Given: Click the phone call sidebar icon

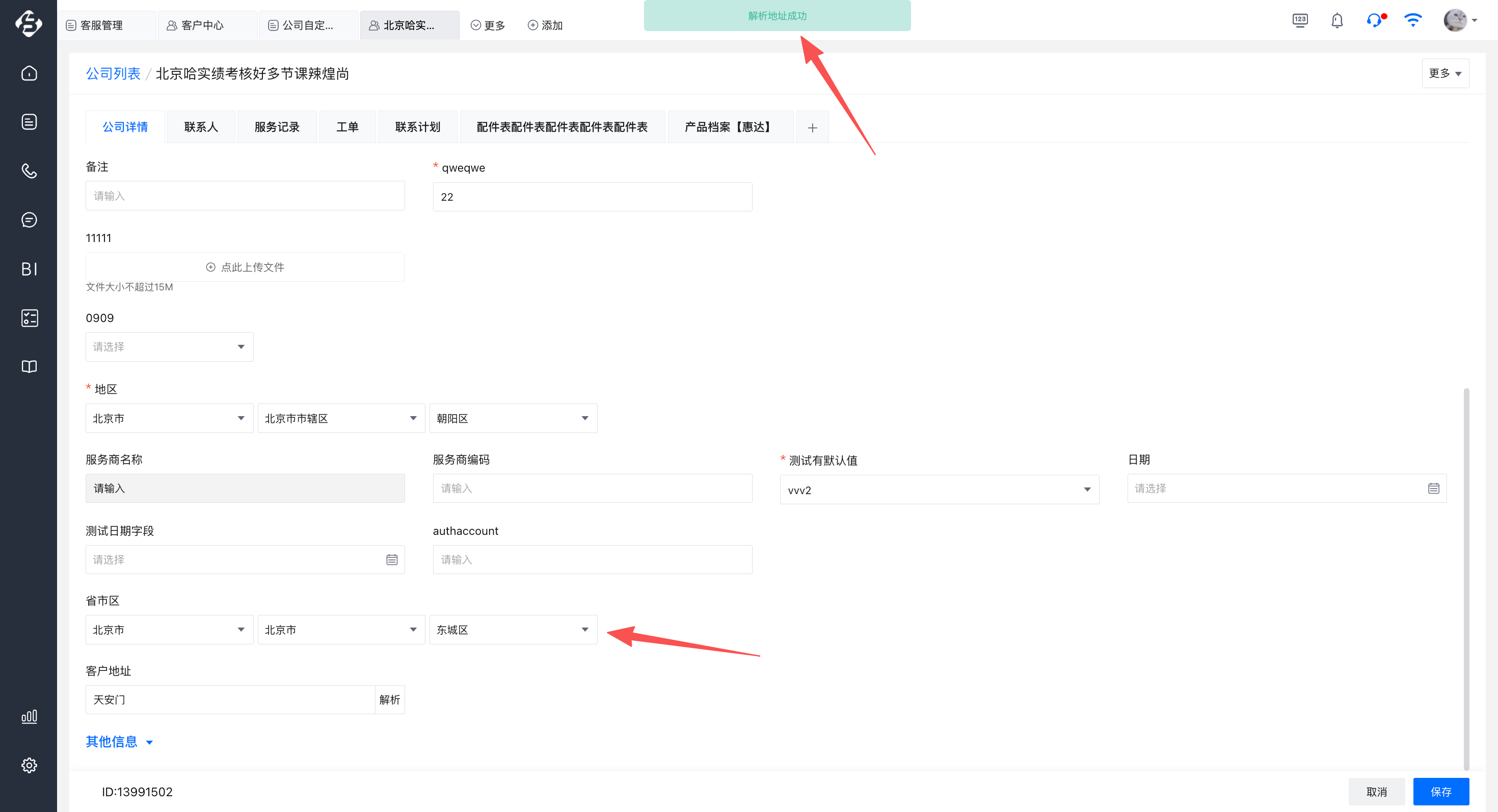Looking at the screenshot, I should pos(29,171).
